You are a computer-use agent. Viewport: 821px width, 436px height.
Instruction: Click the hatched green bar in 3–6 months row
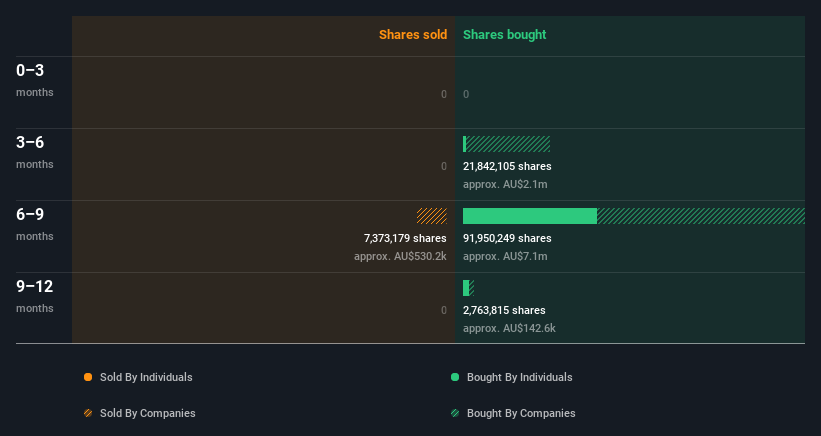[x=508, y=144]
